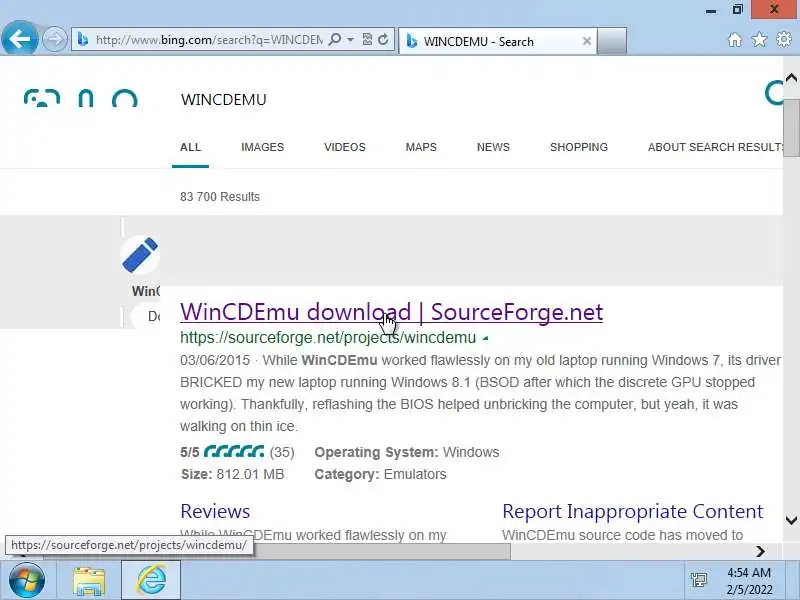Open the address bar autocomplete dropdown arrow

(351, 39)
